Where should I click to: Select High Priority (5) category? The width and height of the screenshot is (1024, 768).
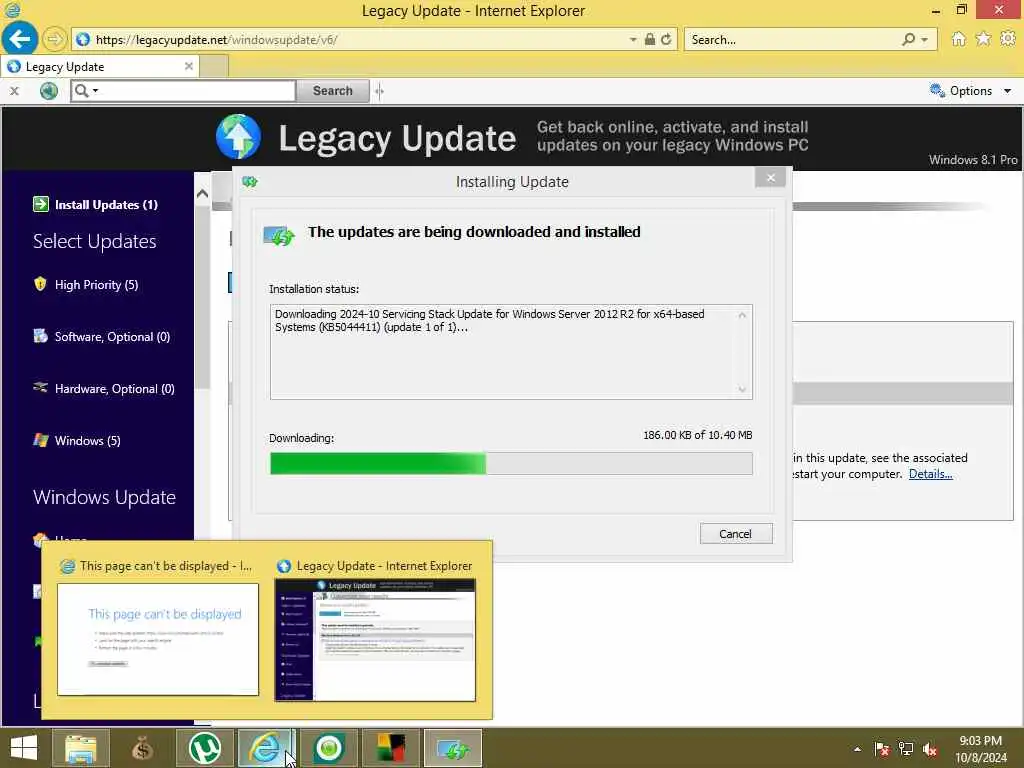[97, 285]
